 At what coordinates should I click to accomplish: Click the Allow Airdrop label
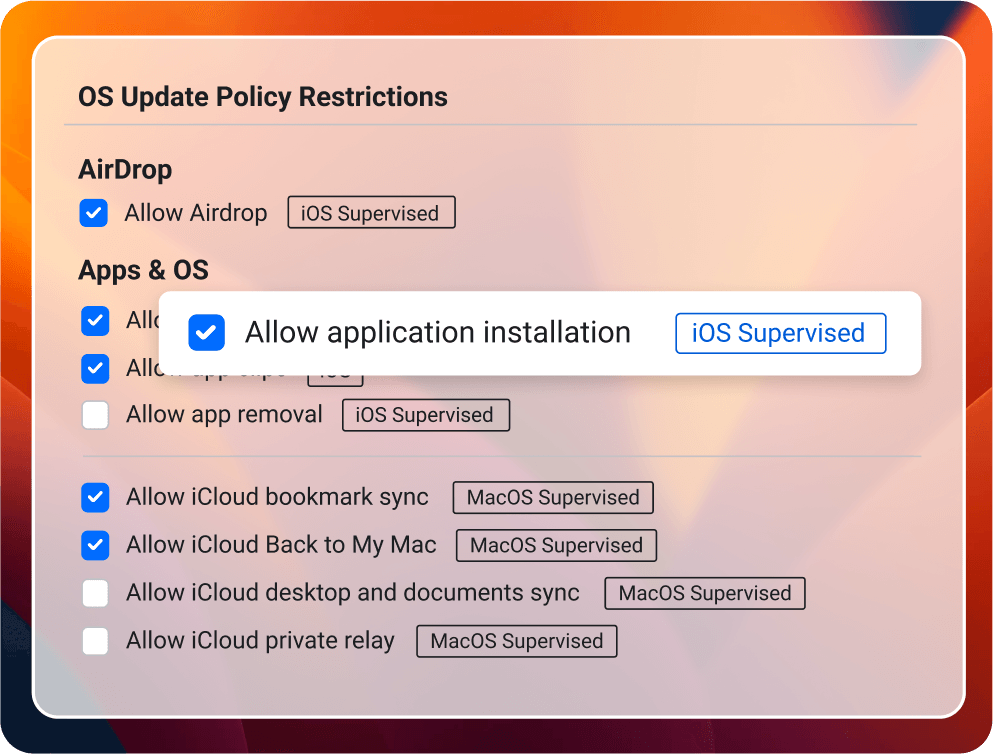pyautogui.click(x=196, y=213)
